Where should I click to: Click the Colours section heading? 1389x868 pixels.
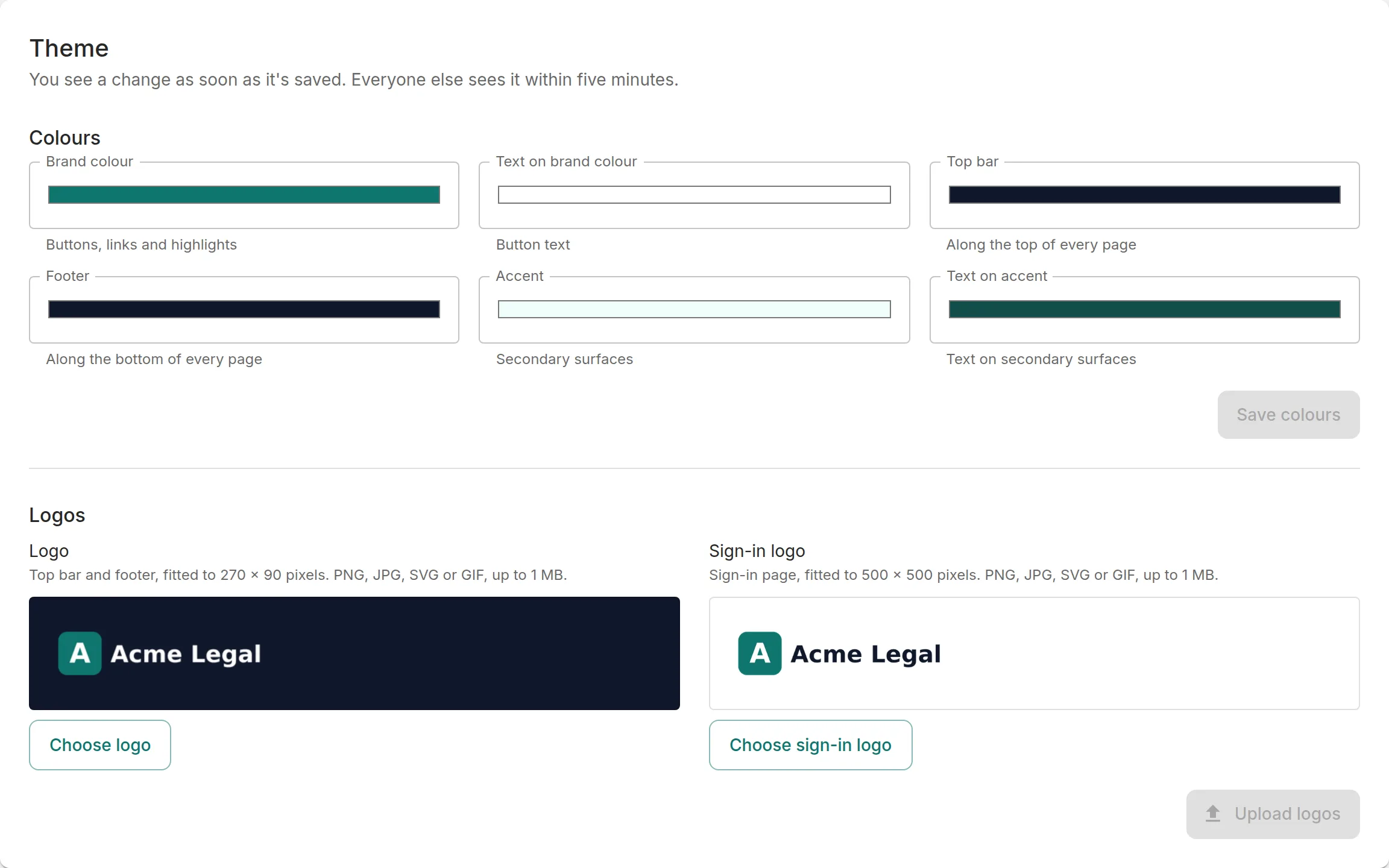pyautogui.click(x=65, y=137)
